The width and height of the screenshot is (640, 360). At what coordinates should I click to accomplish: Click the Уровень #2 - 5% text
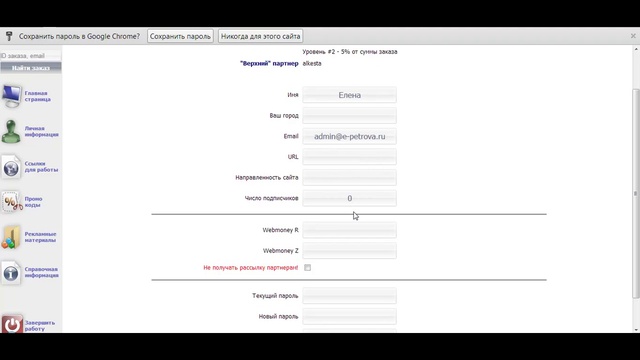tap(350, 51)
